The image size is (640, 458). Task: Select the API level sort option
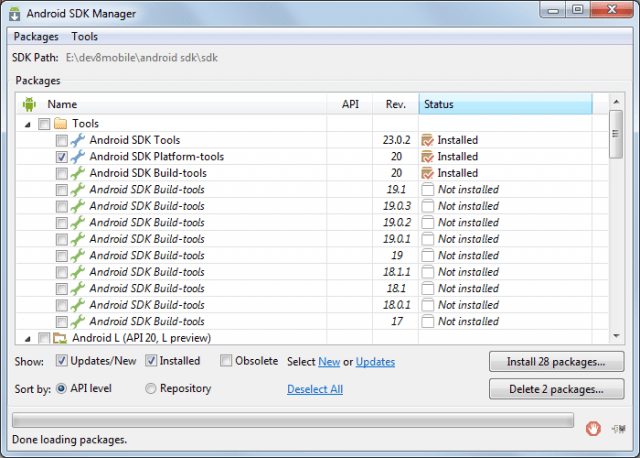(61, 388)
